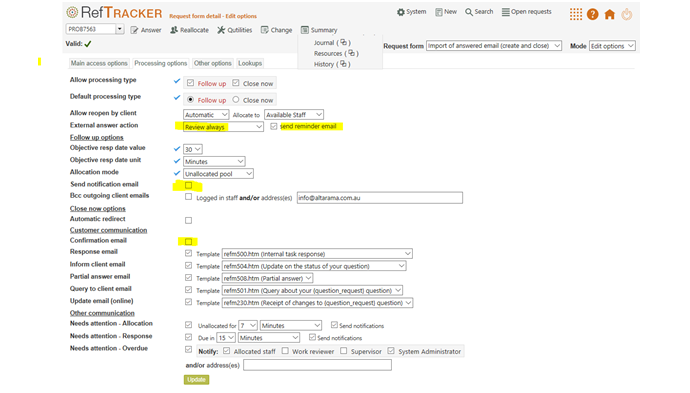This screenshot has height=393, width=690.
Task: Toggle the Close now allow checkbox
Action: pos(236,83)
